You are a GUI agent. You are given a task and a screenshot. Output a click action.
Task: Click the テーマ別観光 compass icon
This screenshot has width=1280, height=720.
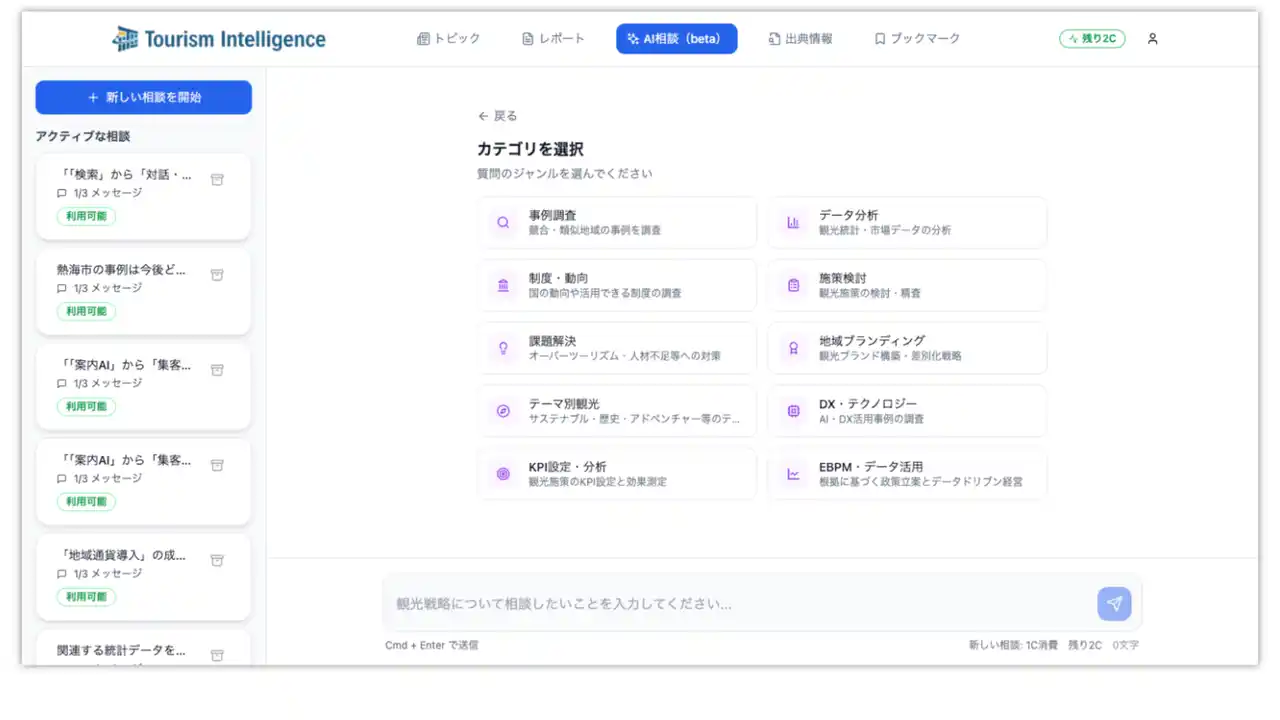pos(503,411)
